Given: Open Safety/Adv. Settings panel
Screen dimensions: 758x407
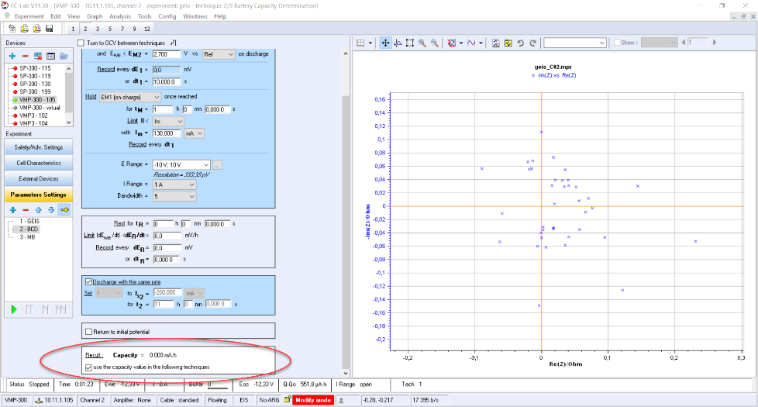Looking at the screenshot, I should [39, 147].
